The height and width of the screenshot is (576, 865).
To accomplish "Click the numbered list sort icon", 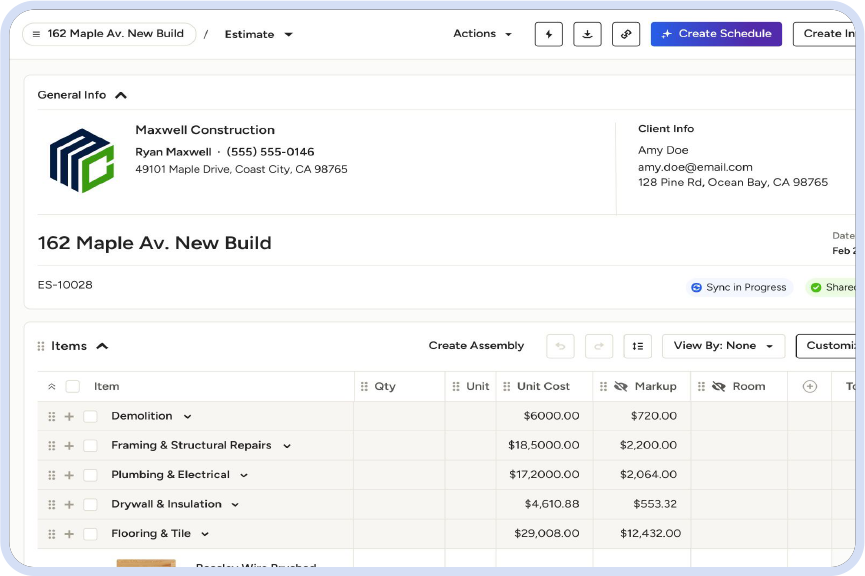I will coord(637,346).
